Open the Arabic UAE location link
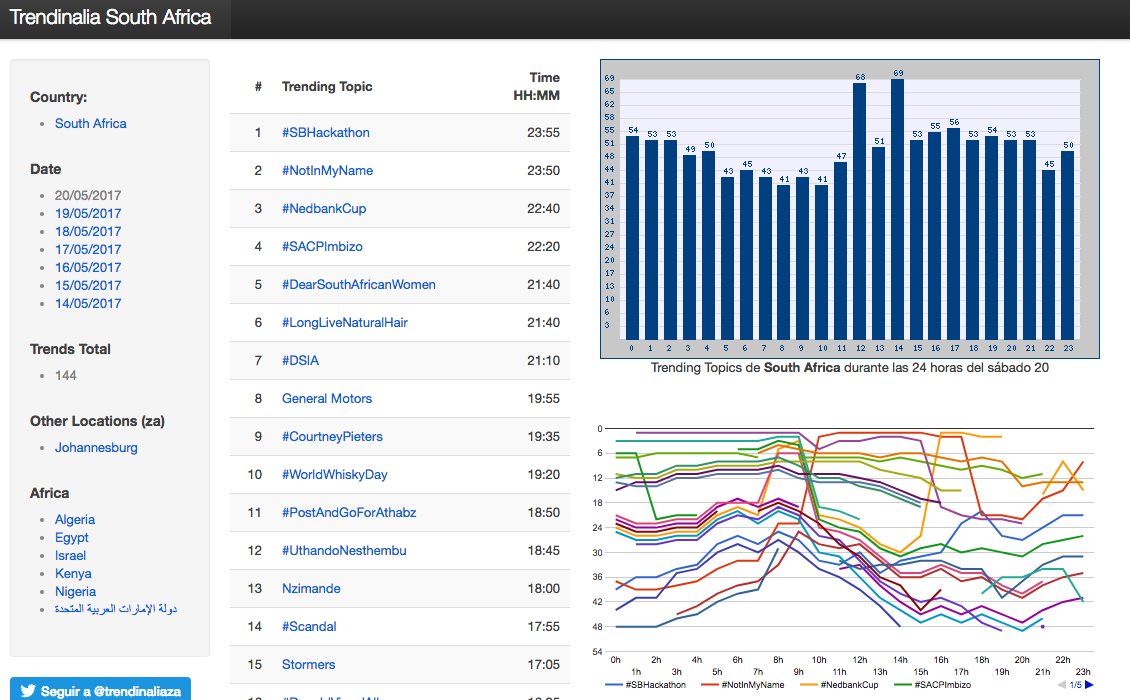This screenshot has height=700, width=1130. 115,609
